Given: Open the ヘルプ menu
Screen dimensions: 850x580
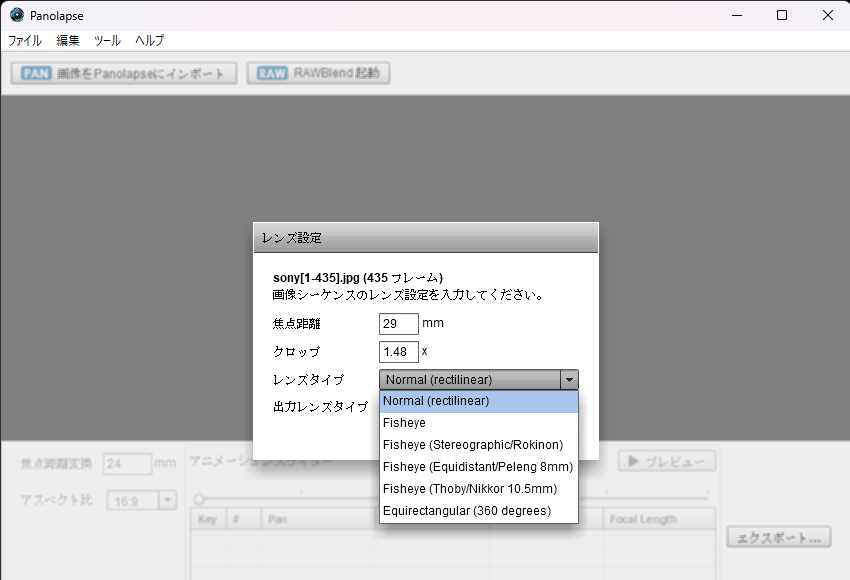Looking at the screenshot, I should [x=149, y=41].
